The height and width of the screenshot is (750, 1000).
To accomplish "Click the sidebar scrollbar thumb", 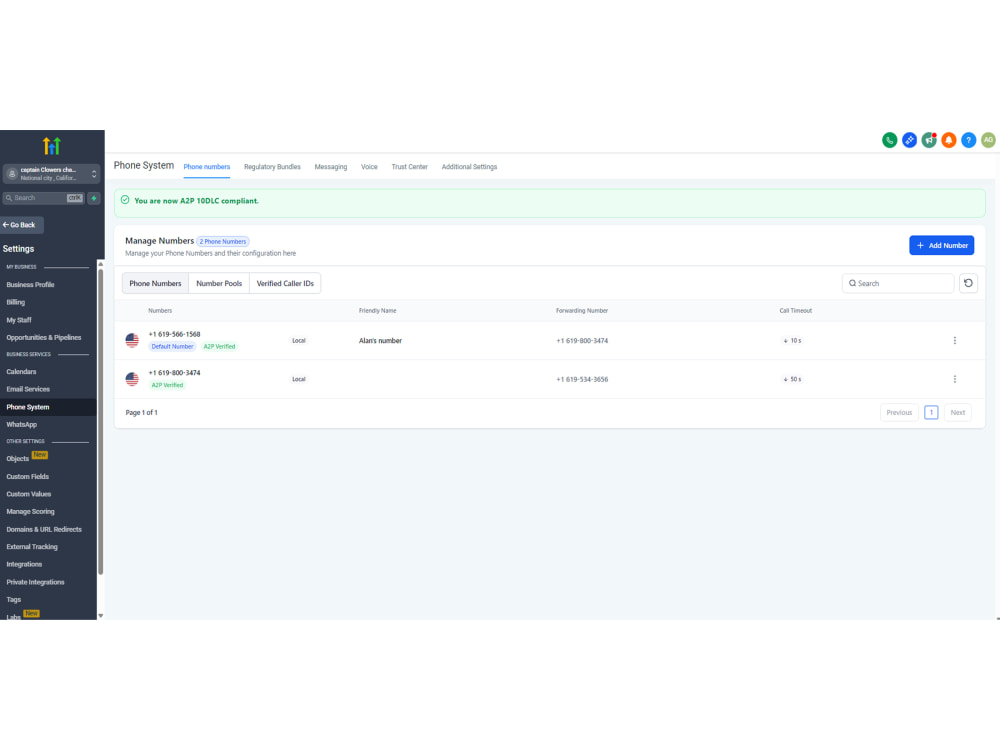I will (x=100, y=421).
